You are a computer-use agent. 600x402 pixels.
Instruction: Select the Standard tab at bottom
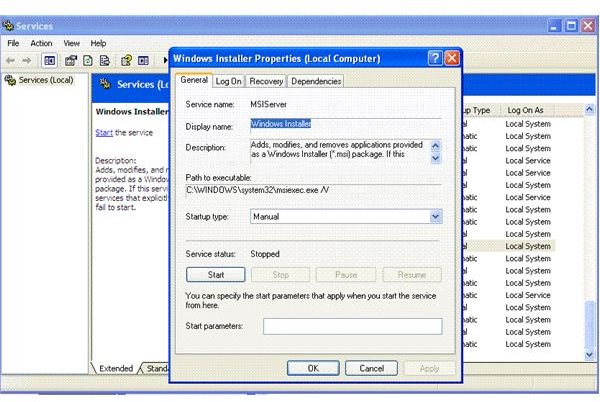tap(156, 368)
